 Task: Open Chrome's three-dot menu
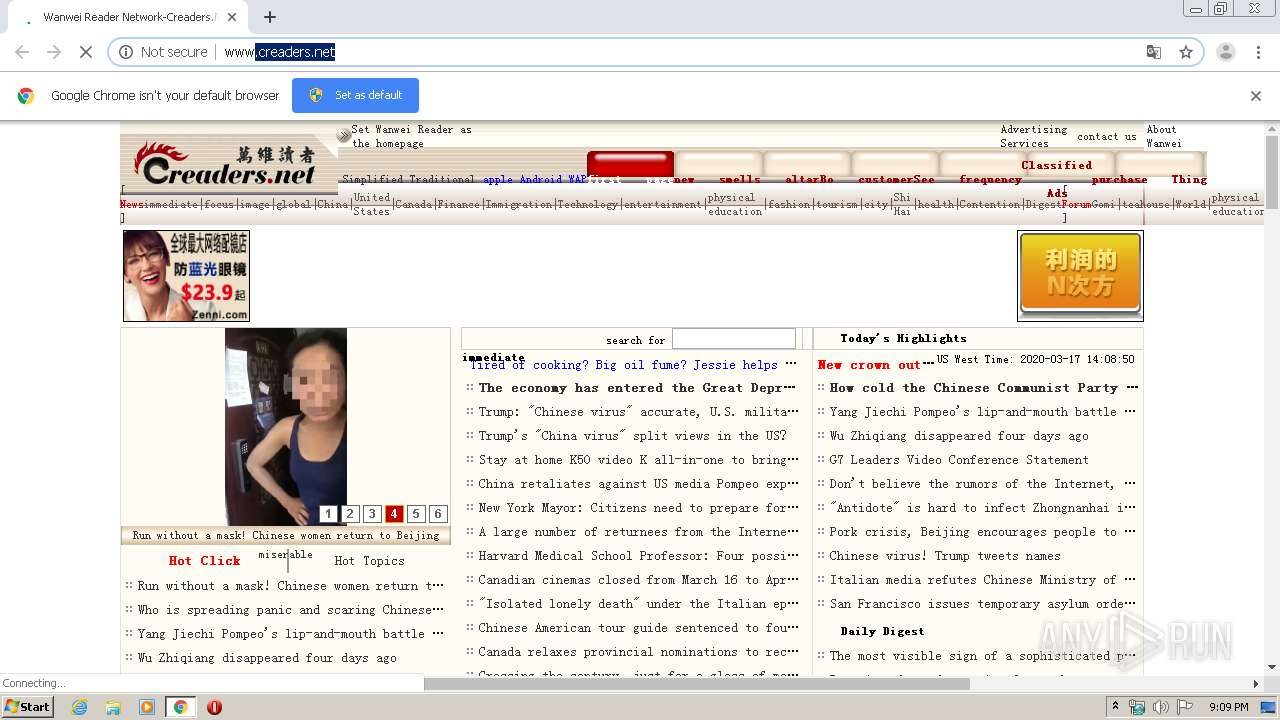point(1258,52)
